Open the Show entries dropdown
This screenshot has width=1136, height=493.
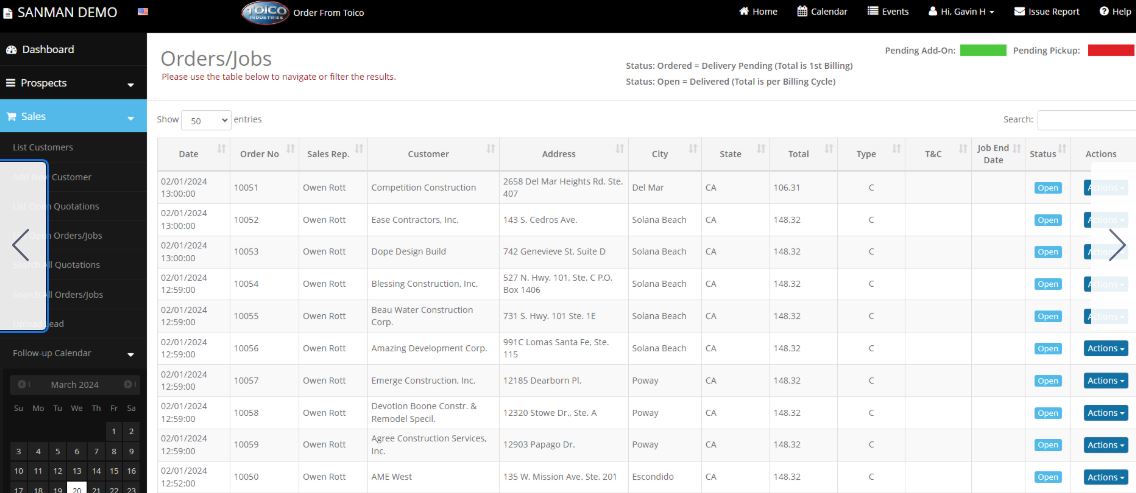[206, 120]
